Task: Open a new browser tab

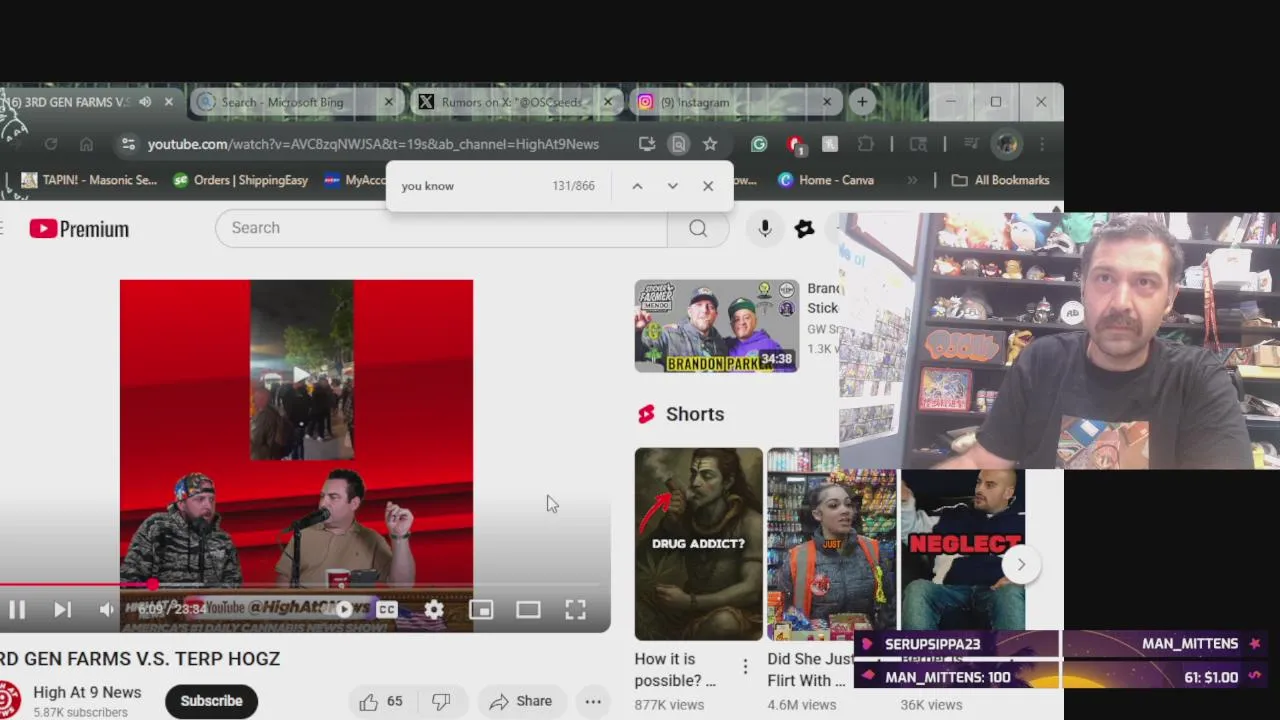Action: click(x=862, y=102)
